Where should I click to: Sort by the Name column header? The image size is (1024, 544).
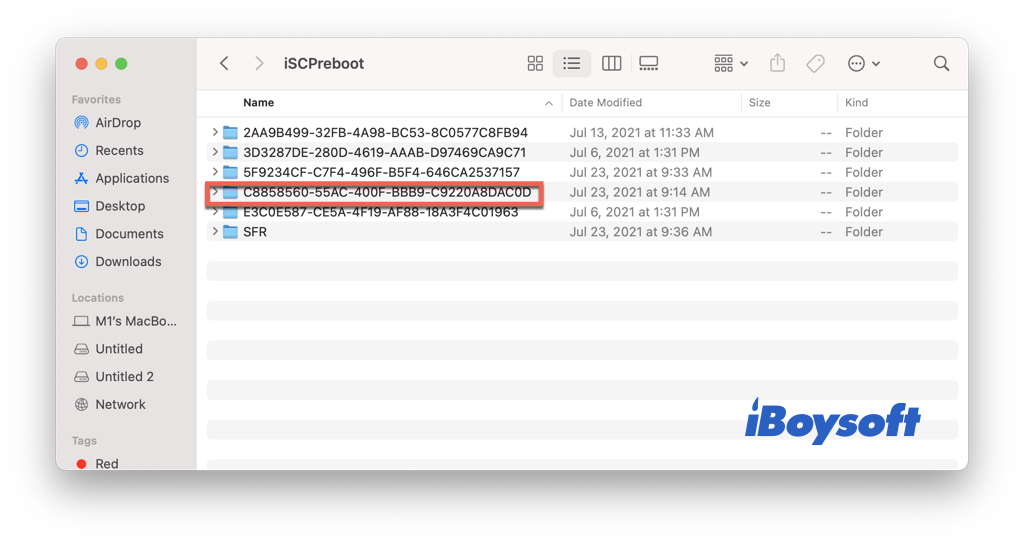(259, 103)
